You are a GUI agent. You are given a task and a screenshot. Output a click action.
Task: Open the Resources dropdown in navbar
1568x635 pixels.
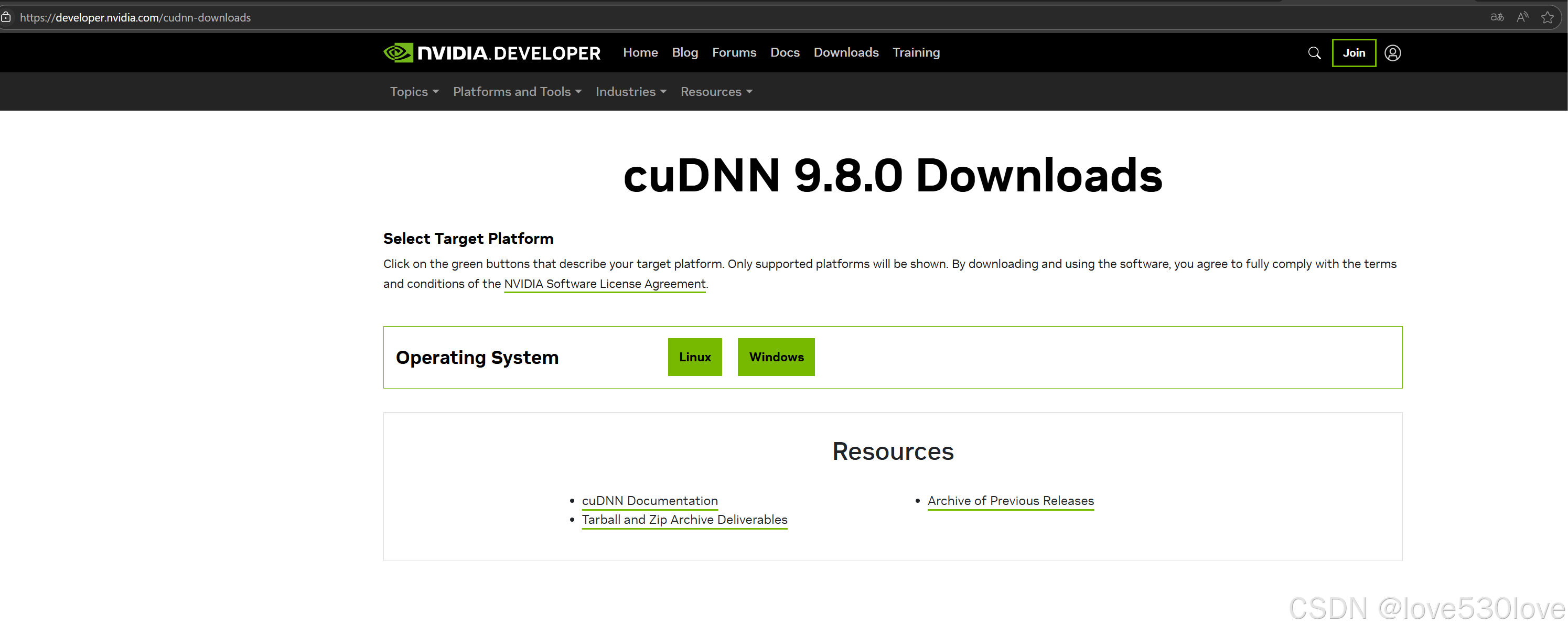coord(716,91)
